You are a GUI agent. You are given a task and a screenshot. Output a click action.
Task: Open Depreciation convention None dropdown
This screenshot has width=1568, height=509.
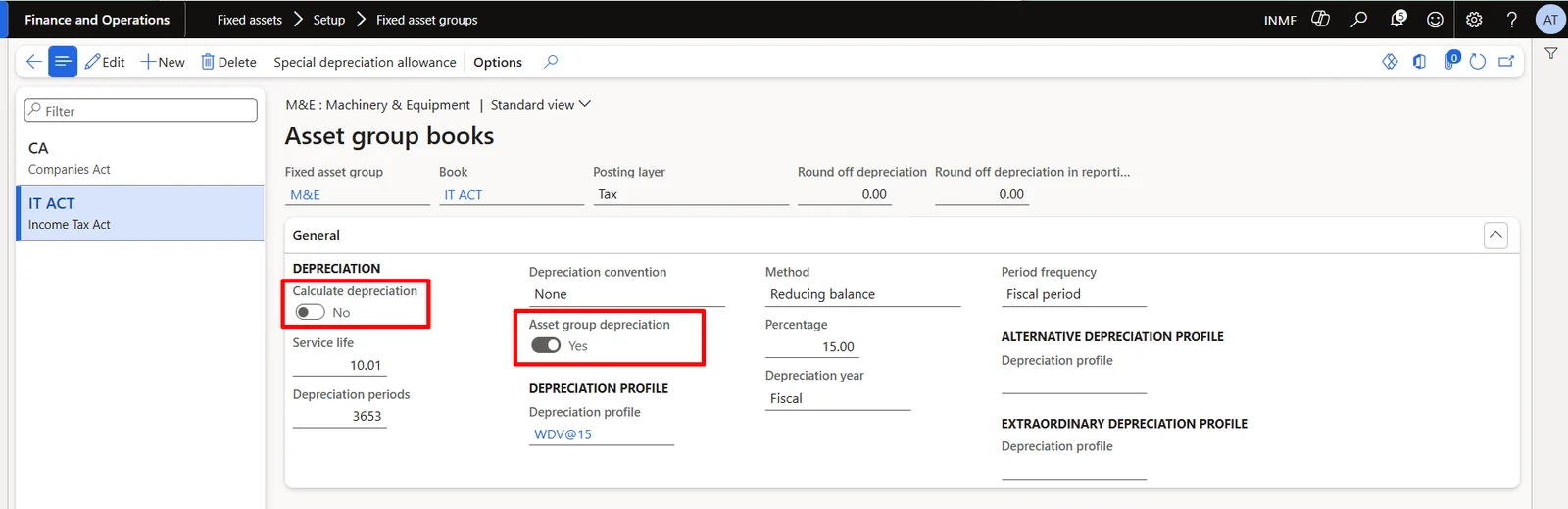tap(626, 294)
